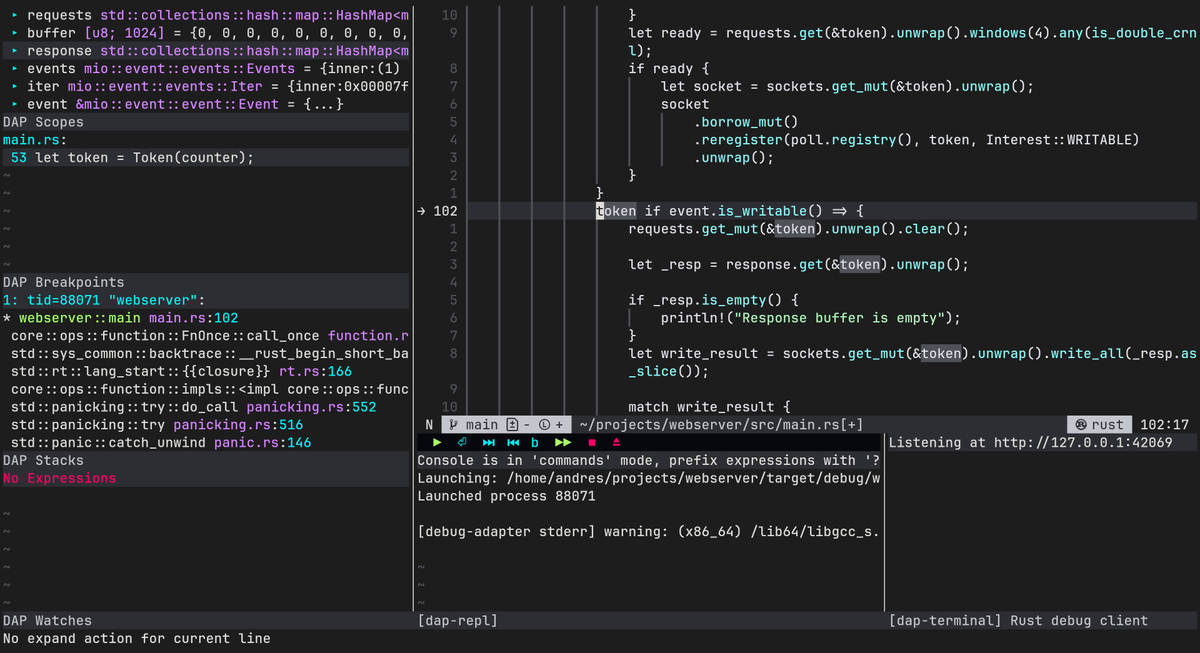Click the clock icon in statusline
The height and width of the screenshot is (653, 1200).
tap(544, 425)
